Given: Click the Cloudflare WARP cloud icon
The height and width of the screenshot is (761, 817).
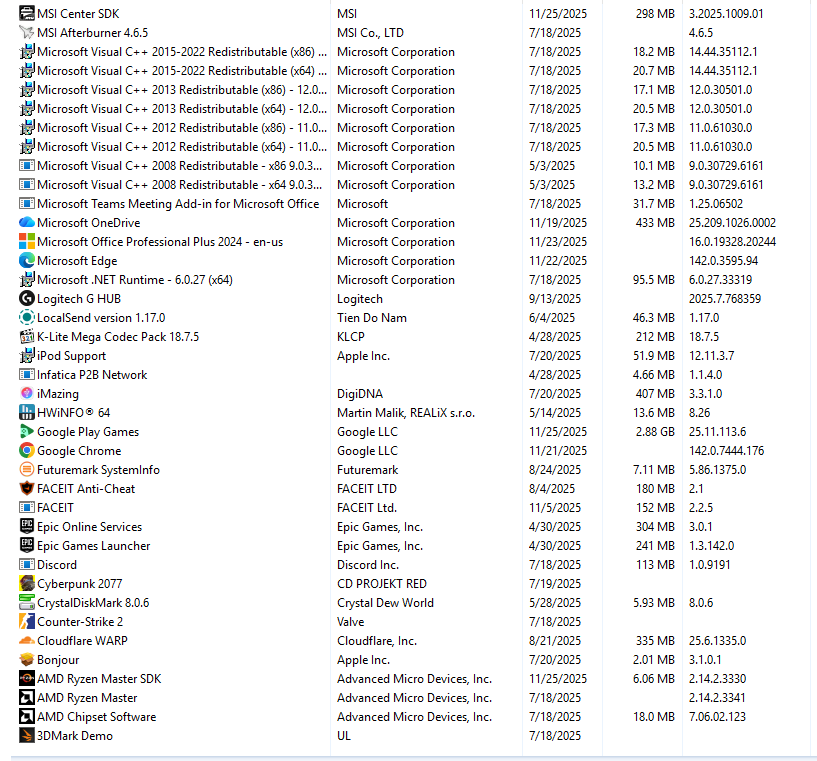Looking at the screenshot, I should click(x=27, y=641).
